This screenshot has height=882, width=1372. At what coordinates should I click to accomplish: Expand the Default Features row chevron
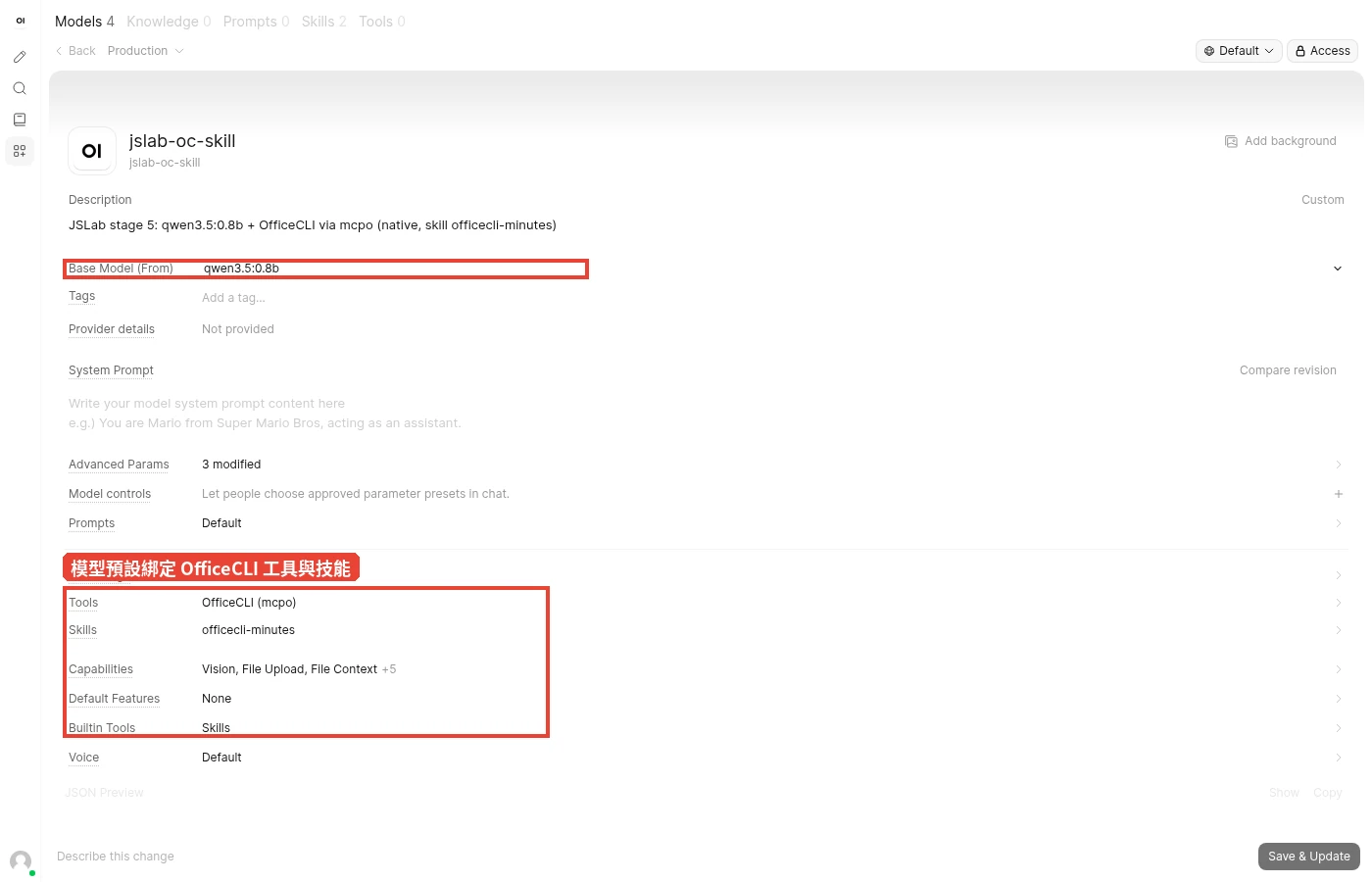pos(1339,699)
